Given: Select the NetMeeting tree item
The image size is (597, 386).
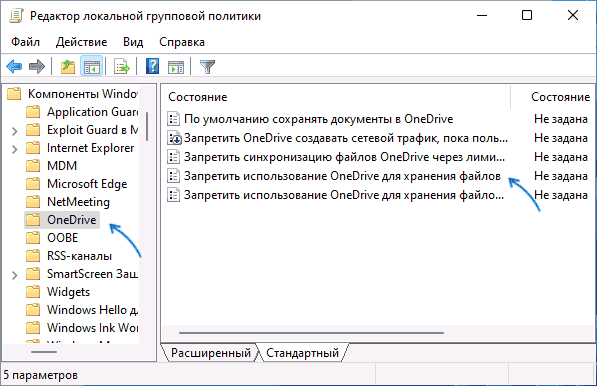Looking at the screenshot, I should 78,202.
